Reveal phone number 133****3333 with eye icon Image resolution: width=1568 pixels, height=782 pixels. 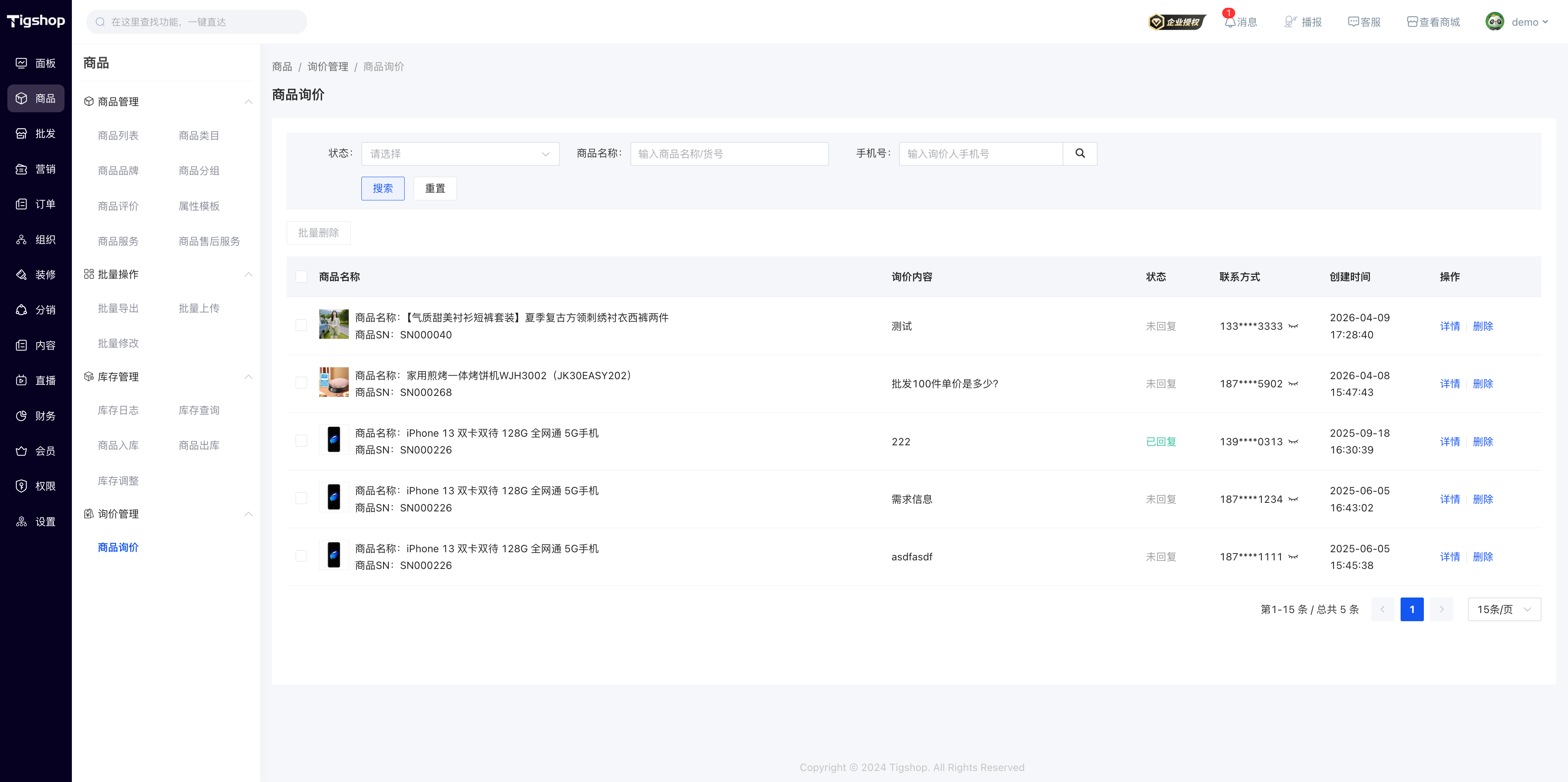(x=1294, y=327)
